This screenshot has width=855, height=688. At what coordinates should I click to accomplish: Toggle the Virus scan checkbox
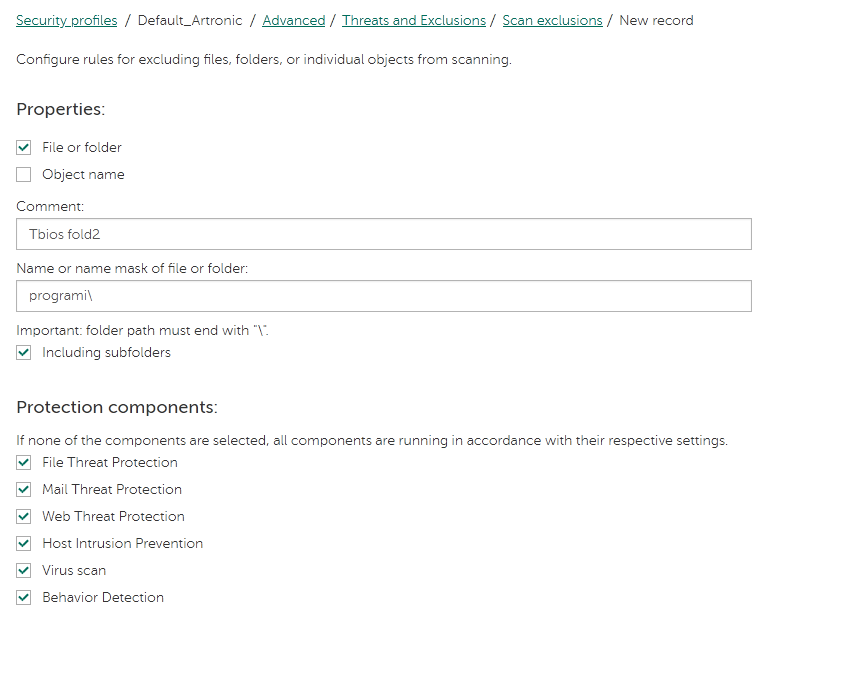23,571
